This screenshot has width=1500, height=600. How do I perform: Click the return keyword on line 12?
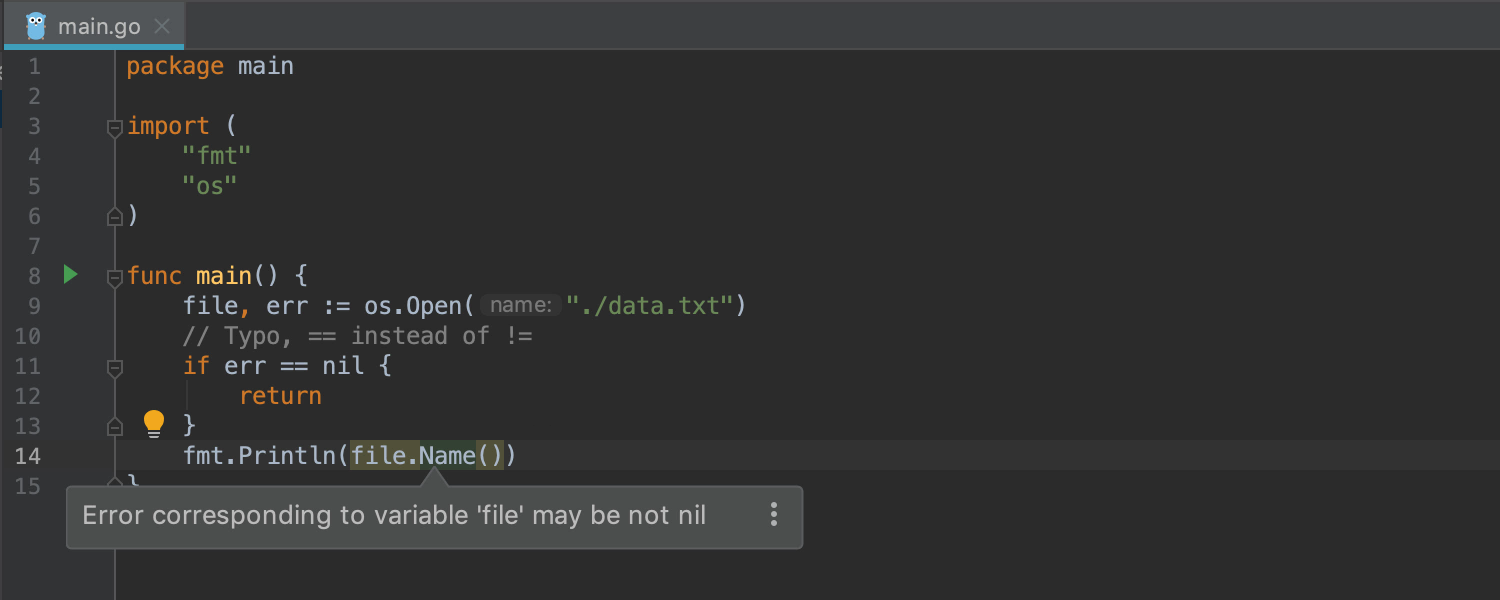[280, 396]
